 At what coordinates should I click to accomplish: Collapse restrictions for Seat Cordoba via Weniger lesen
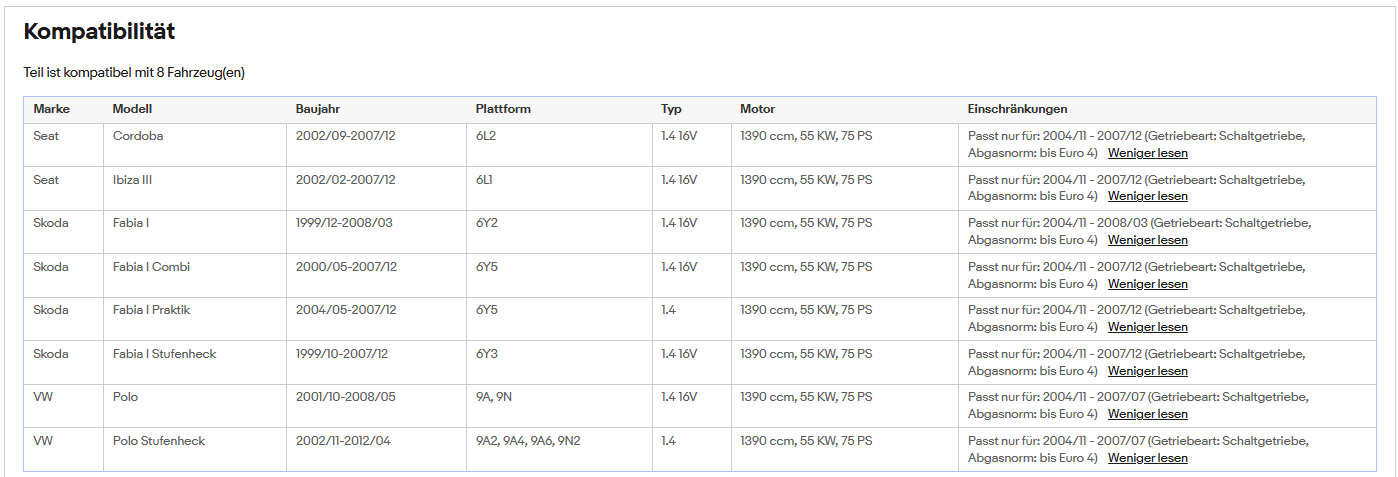click(x=1148, y=153)
